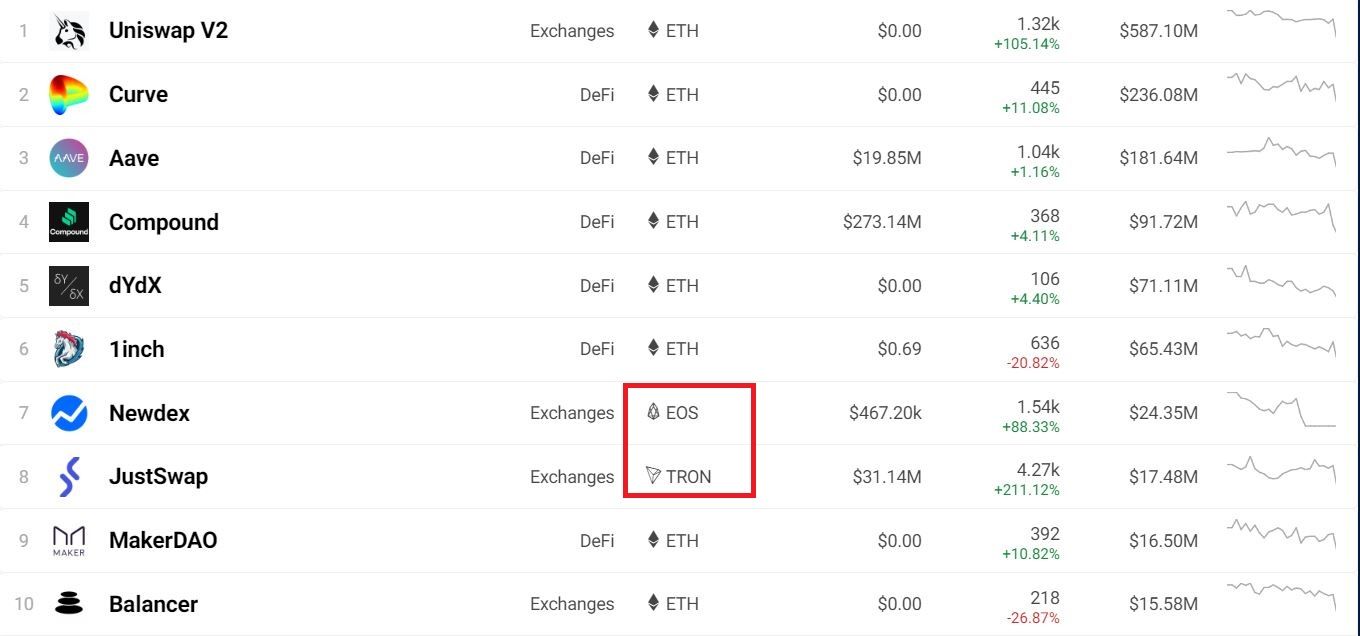Open the Uniswap V2 name link
Screen dimensions: 1360x636
(168, 31)
